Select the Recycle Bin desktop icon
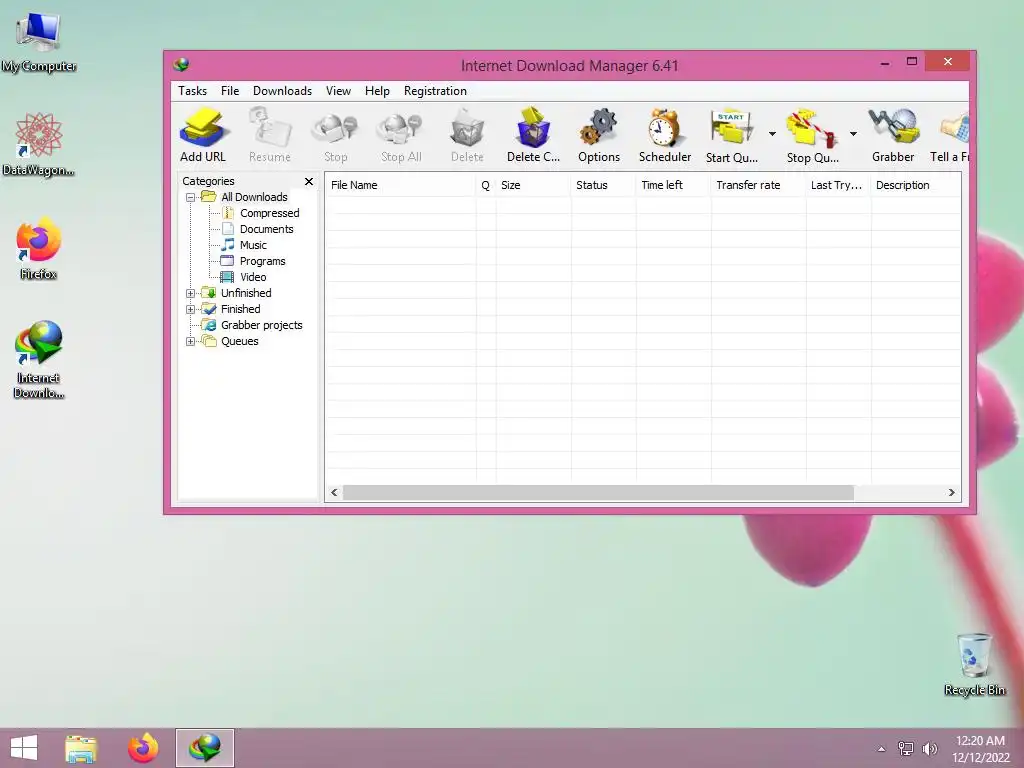The image size is (1024, 768). (974, 664)
